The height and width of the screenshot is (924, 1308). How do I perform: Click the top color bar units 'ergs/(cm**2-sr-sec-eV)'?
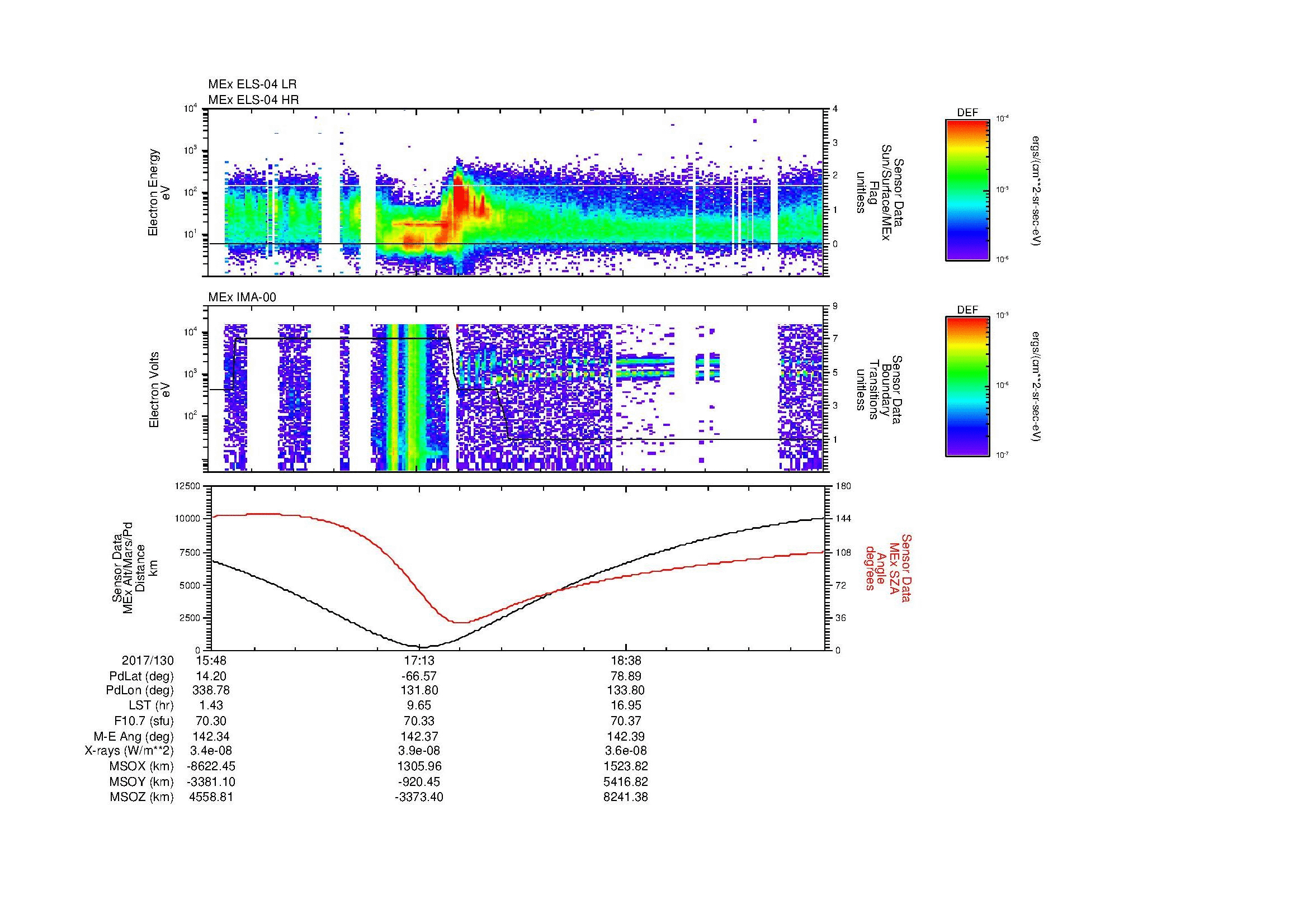point(1037,191)
